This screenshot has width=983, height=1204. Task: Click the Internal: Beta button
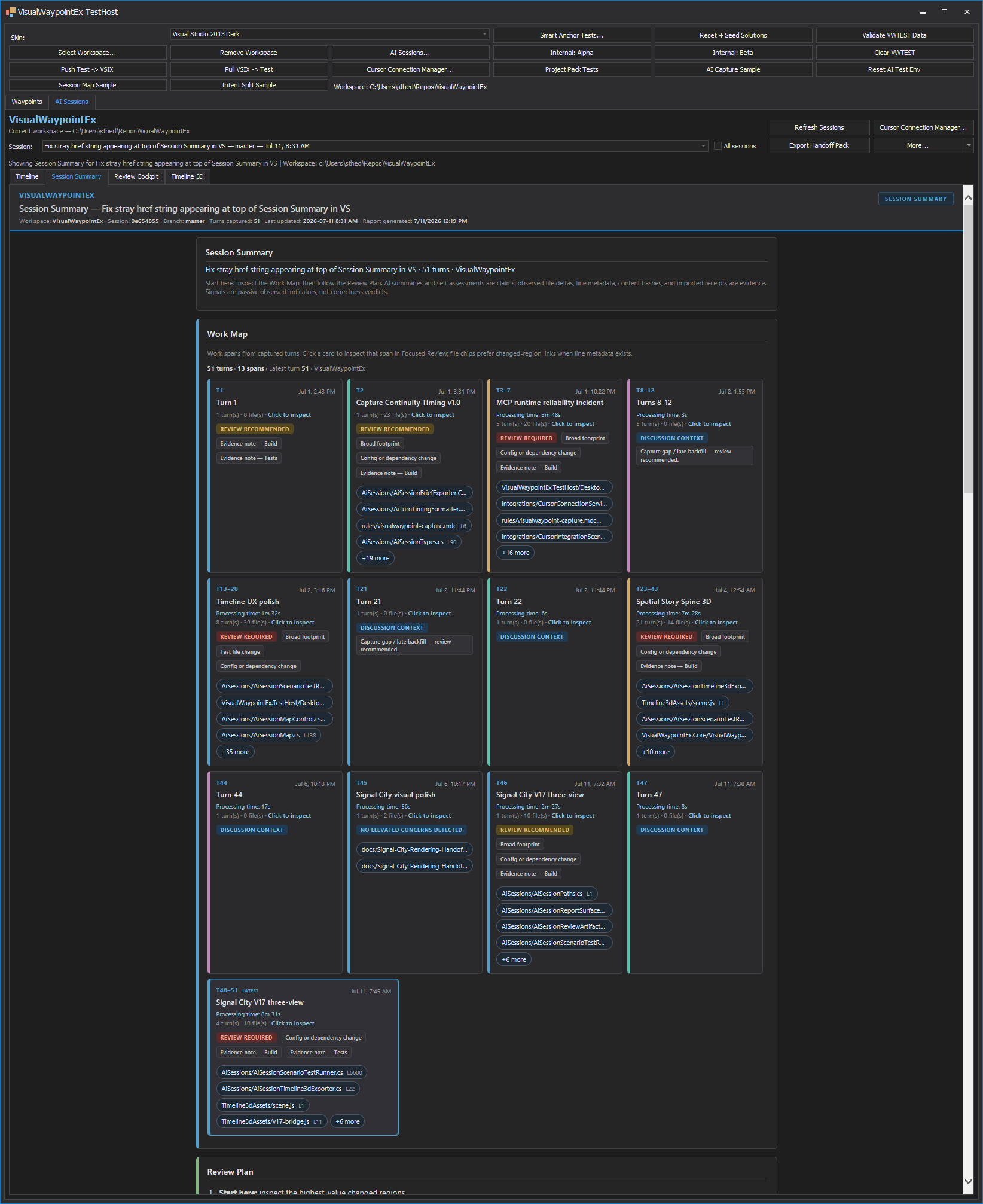(x=733, y=53)
